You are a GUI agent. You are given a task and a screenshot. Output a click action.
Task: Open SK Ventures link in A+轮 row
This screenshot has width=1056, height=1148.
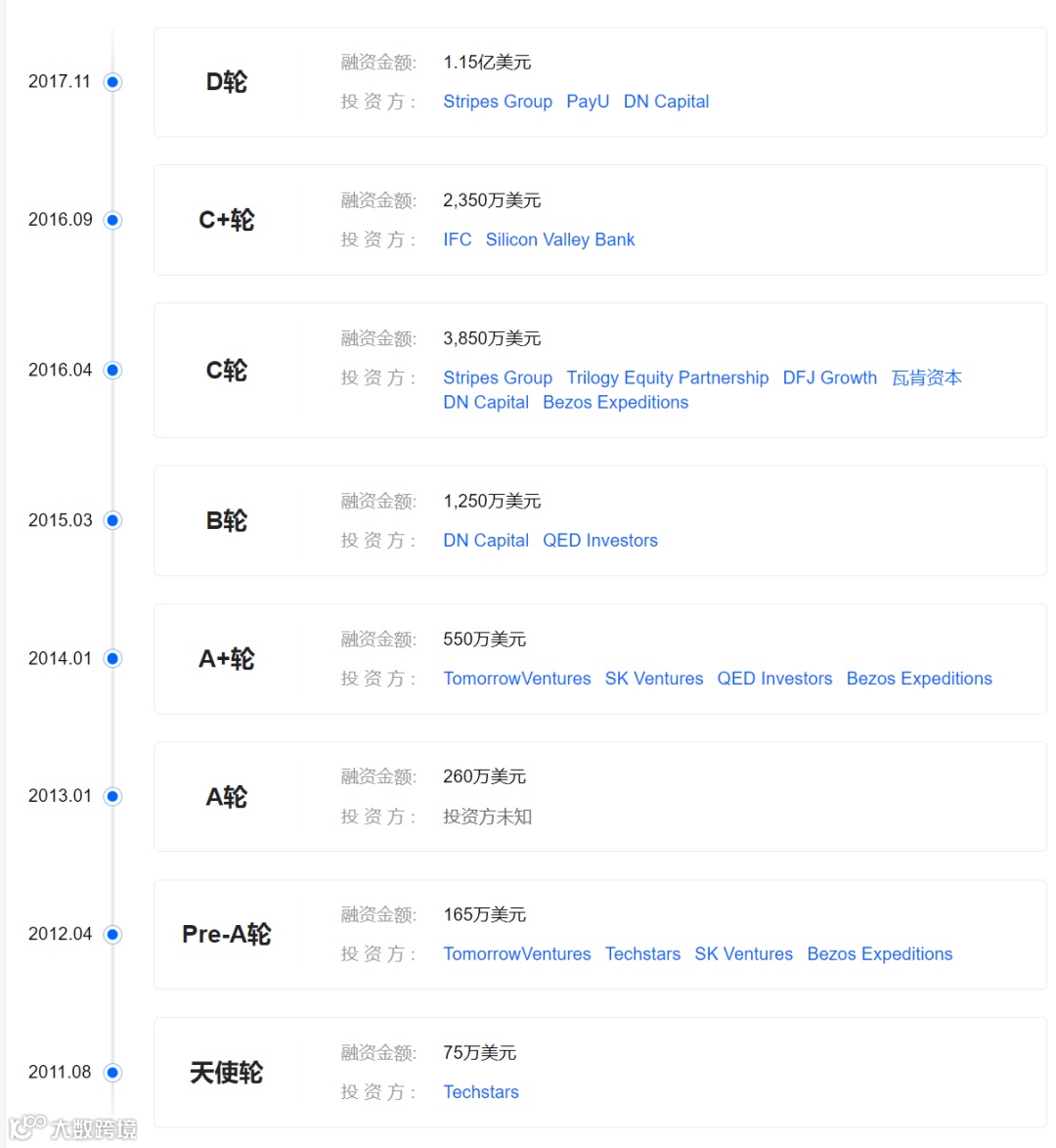tap(653, 679)
